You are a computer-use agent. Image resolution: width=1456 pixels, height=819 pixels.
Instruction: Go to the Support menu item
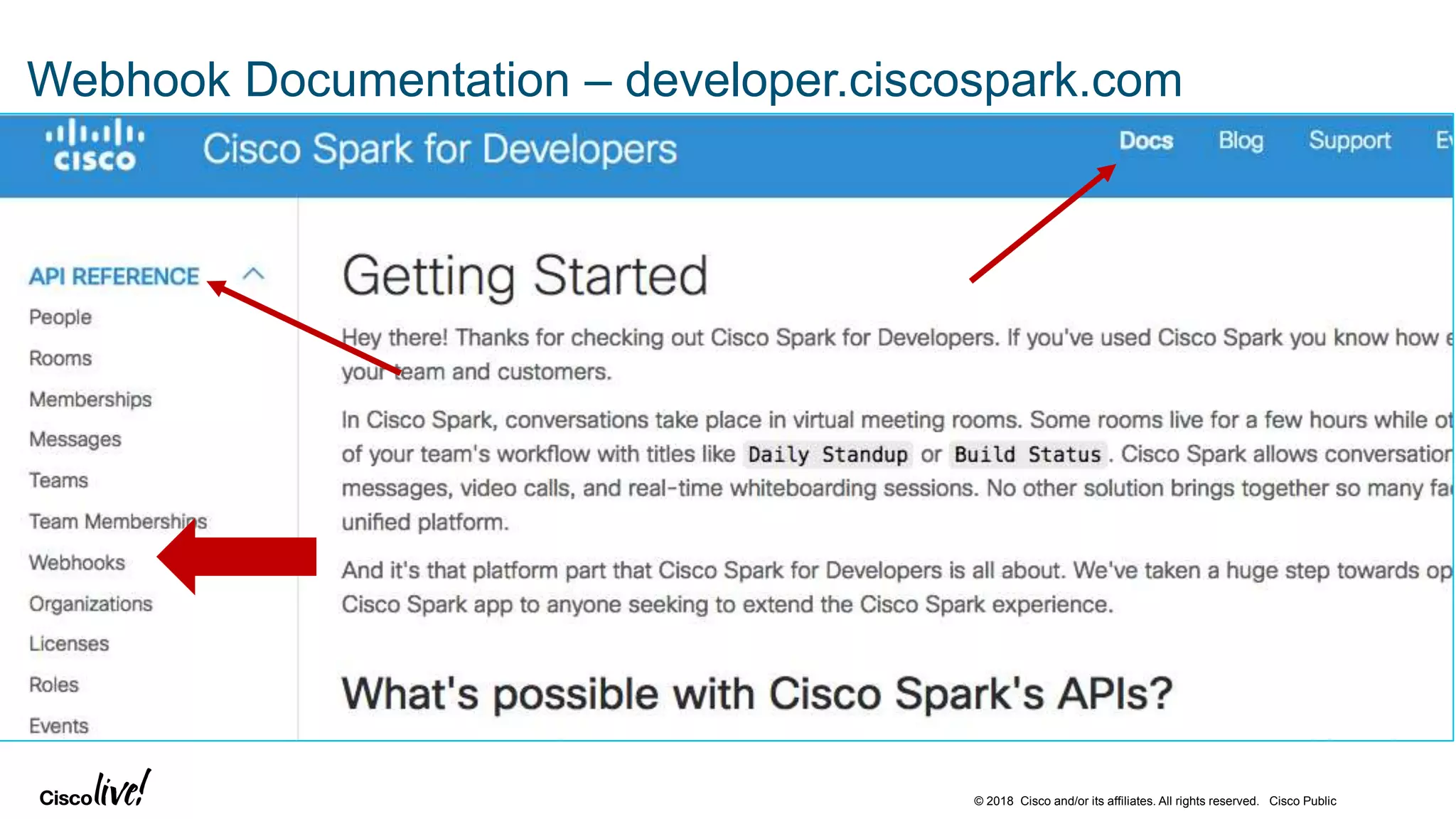click(1349, 141)
